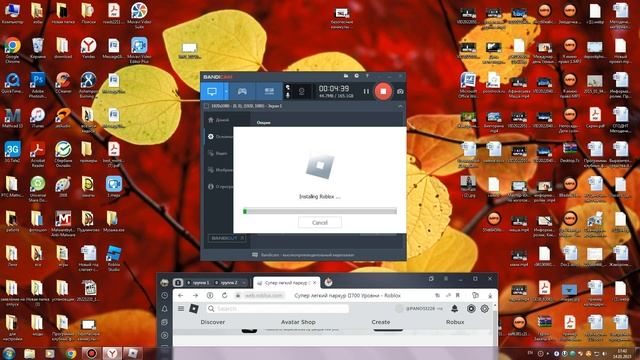Viewport: 640px width, 360px height.
Task: Close the Roblox parkour browser tab
Action: (x=315, y=282)
